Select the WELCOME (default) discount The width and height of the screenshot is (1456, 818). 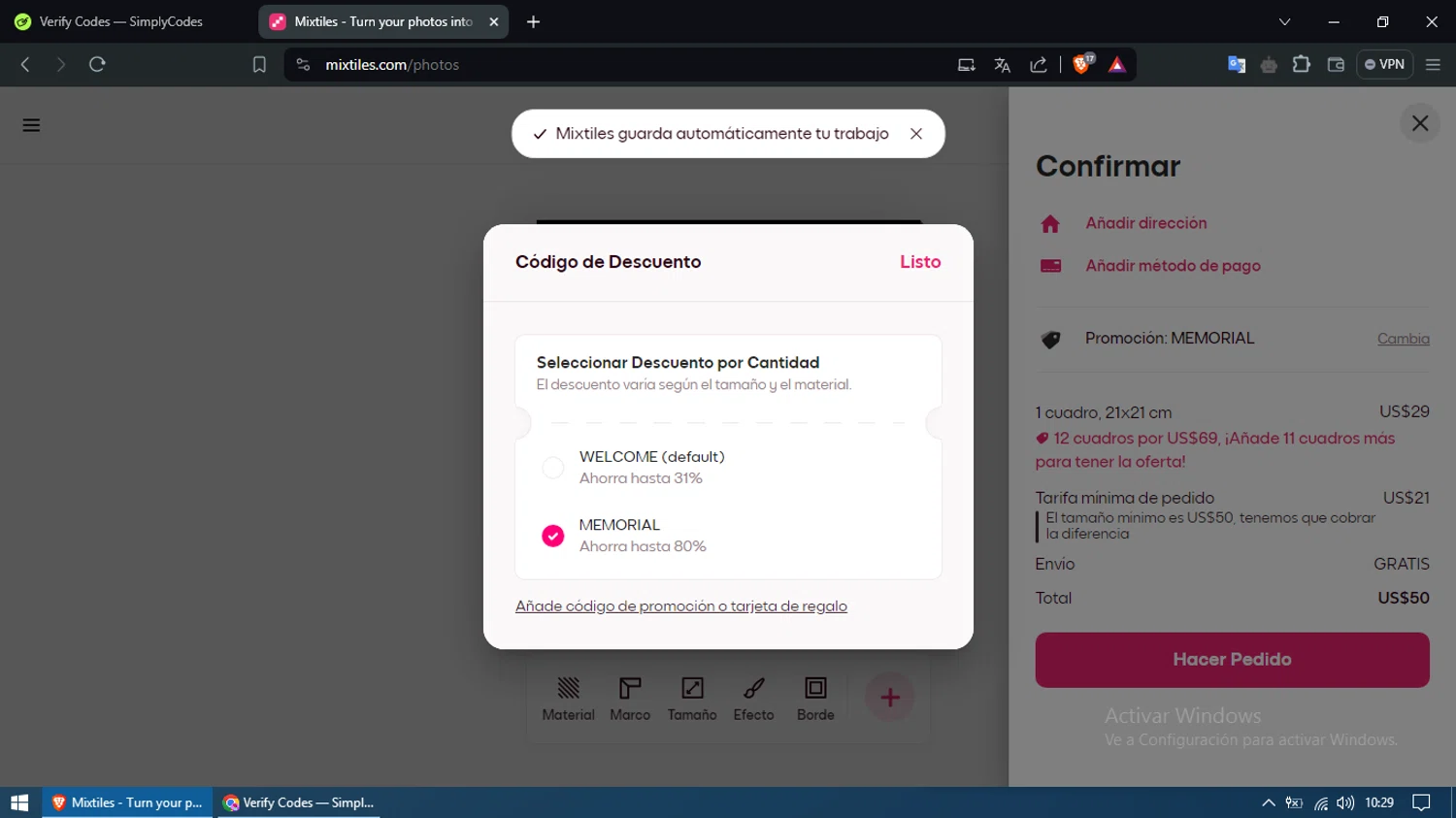(552, 468)
